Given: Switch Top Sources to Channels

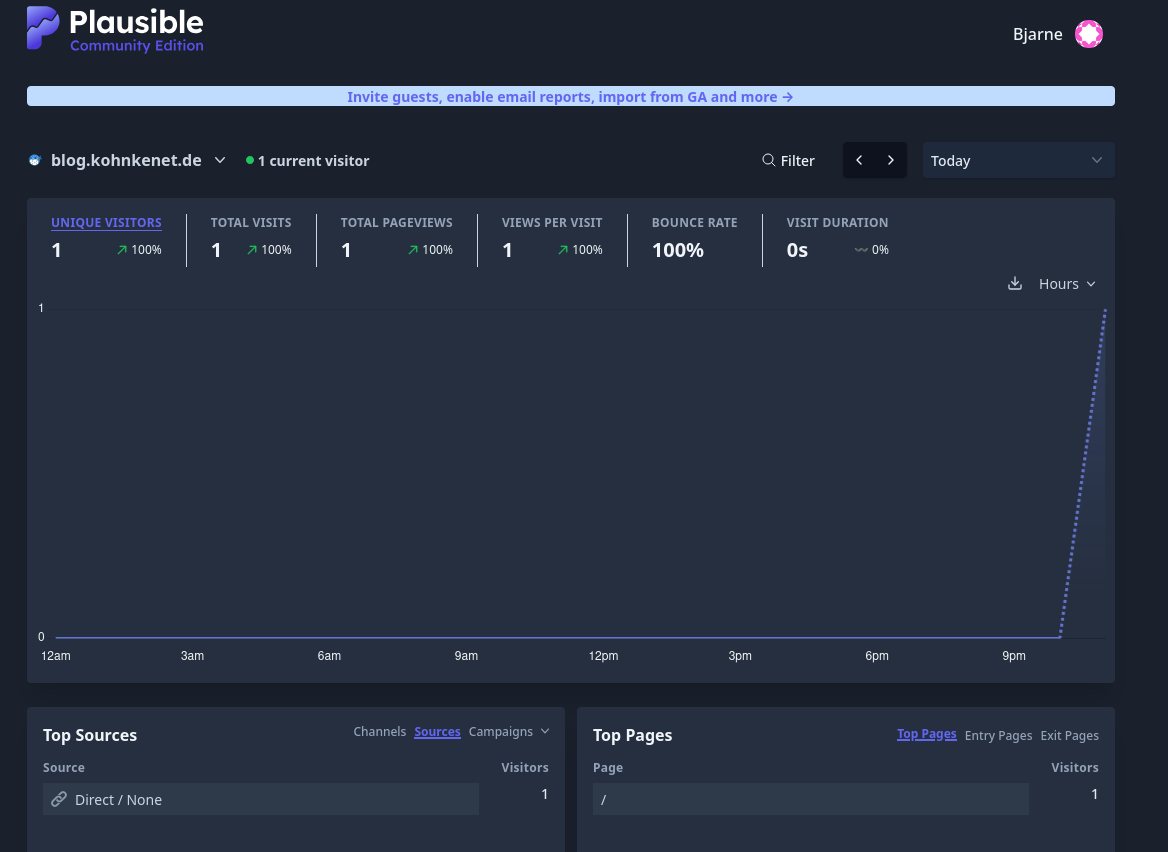Looking at the screenshot, I should [x=380, y=732].
